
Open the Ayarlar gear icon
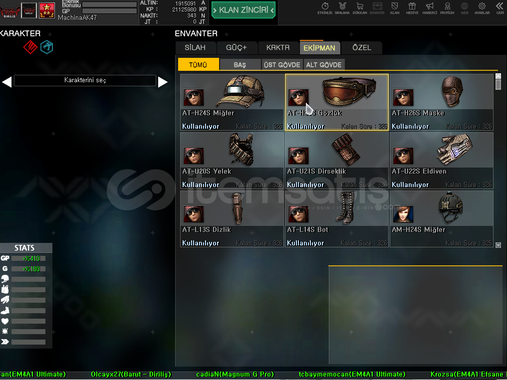(482, 7)
